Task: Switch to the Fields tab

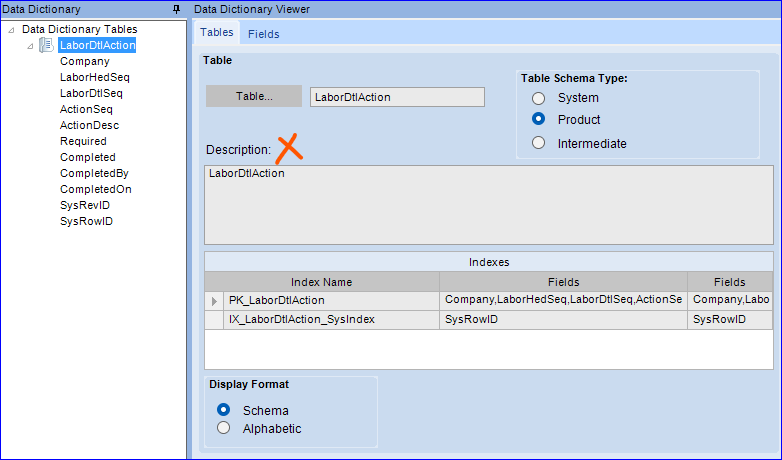Action: tap(263, 34)
